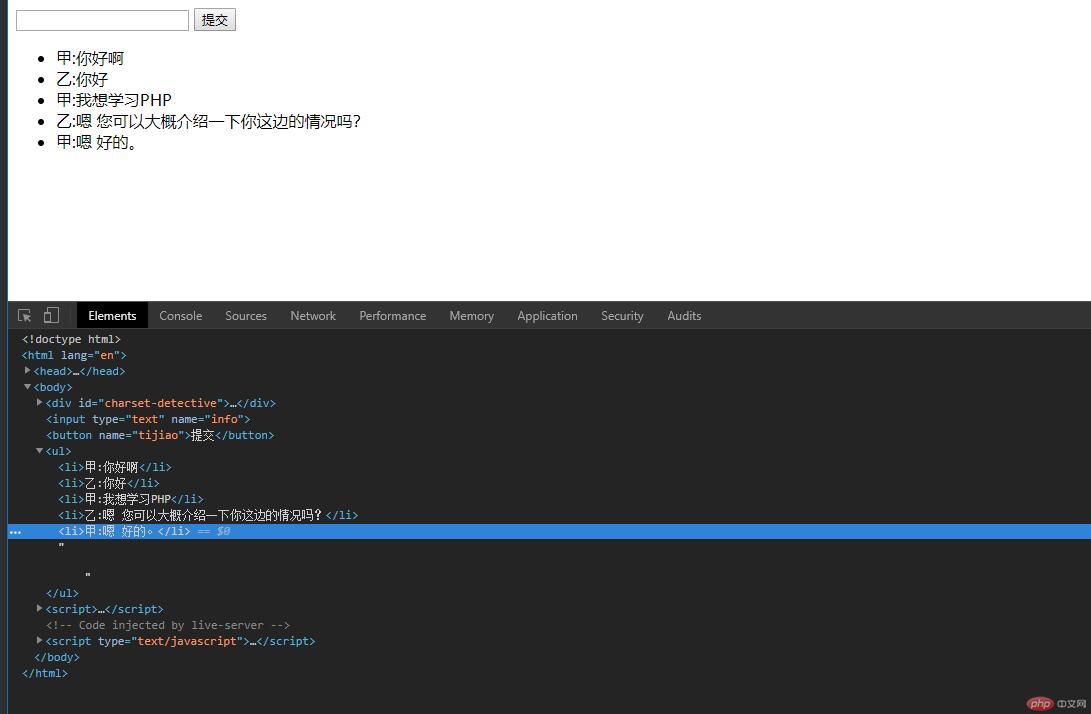Click page list item 甲:你好啊
The width and height of the screenshot is (1091, 714).
coord(90,58)
